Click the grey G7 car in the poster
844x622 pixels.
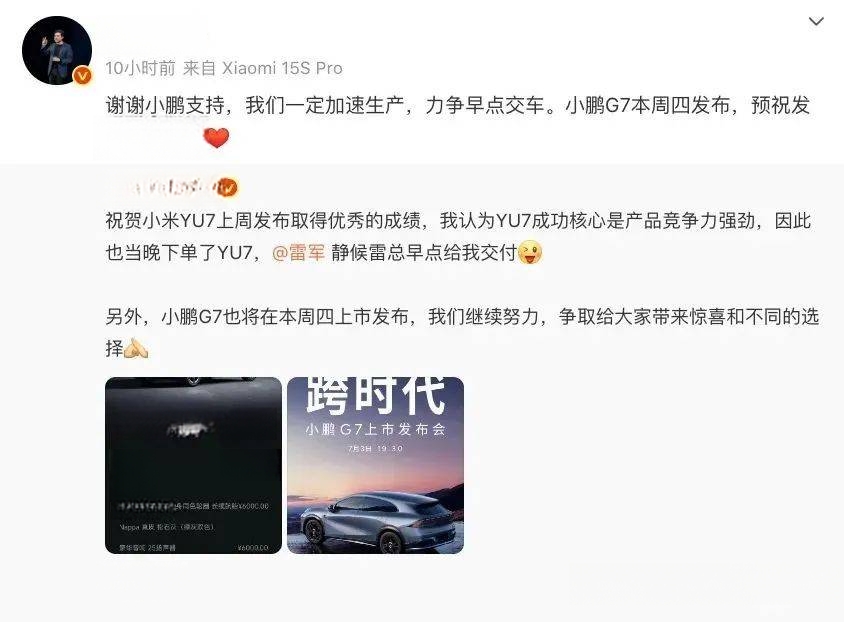(378, 521)
